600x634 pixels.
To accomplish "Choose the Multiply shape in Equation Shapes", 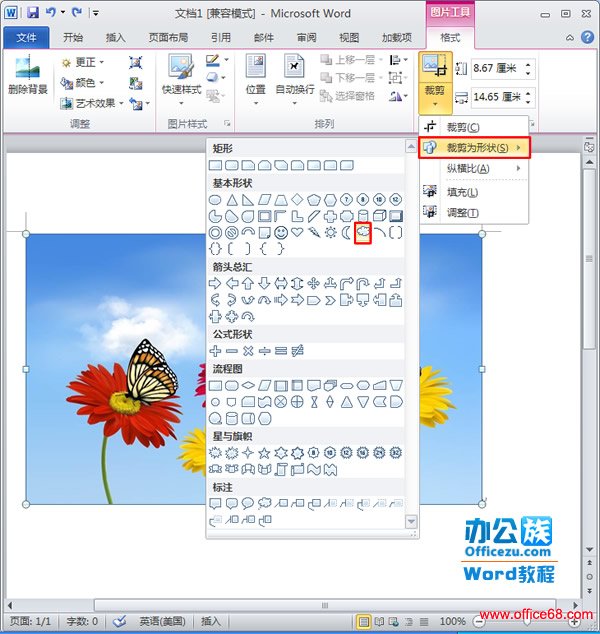I will [x=248, y=351].
